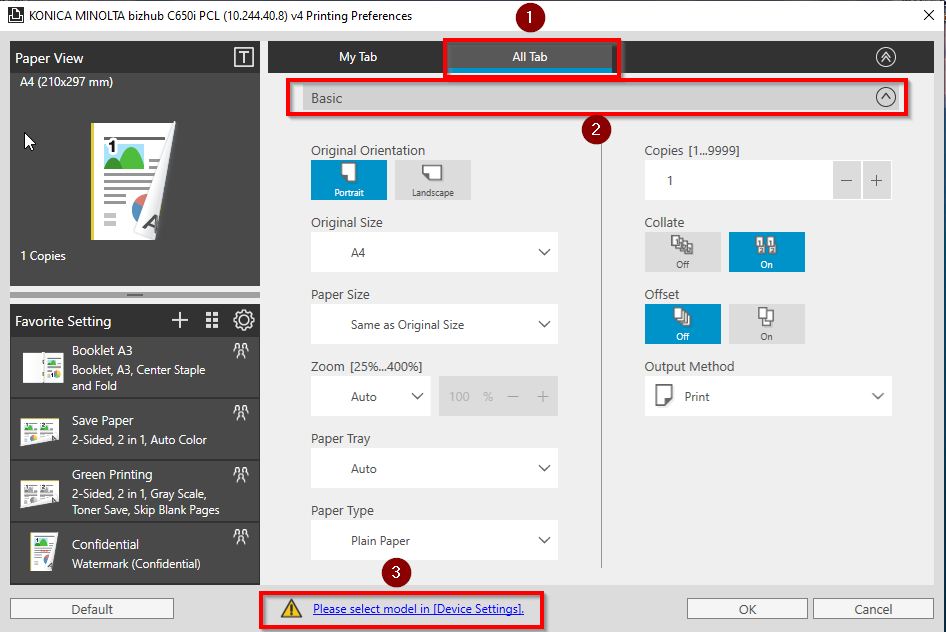This screenshot has width=946, height=632.
Task: Open the Output Method dropdown
Action: point(767,397)
